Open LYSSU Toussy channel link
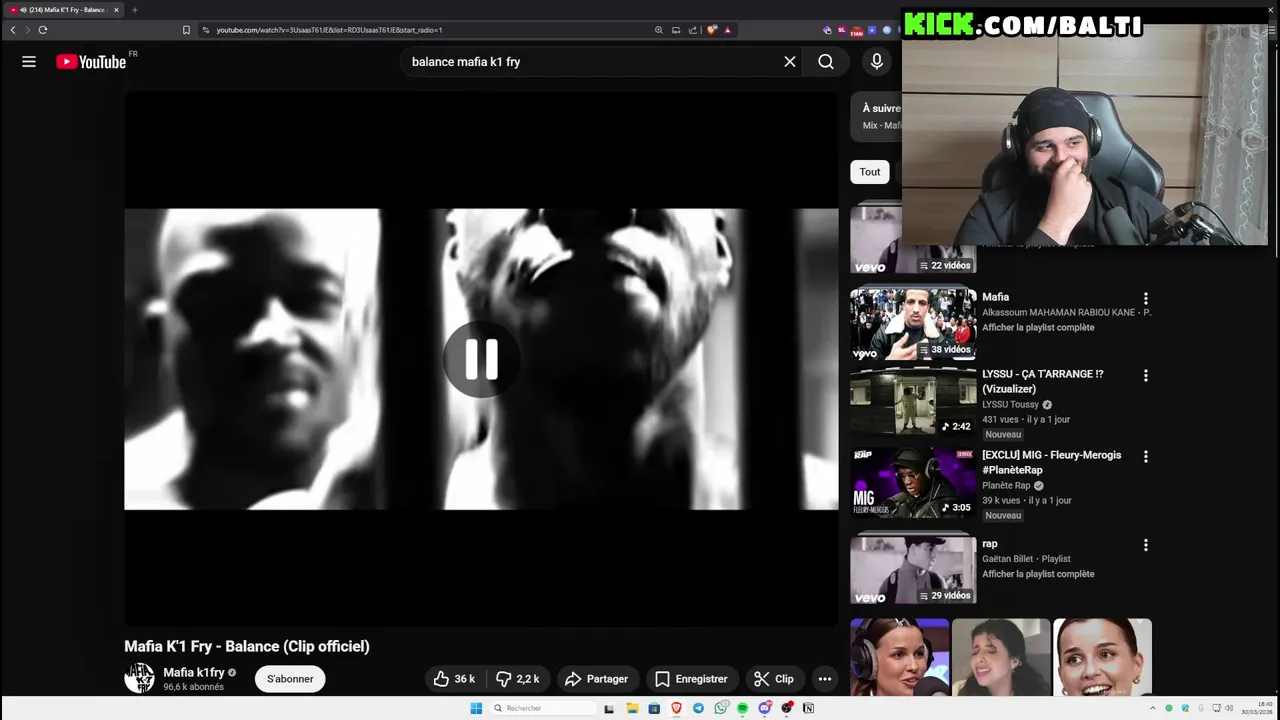Image resolution: width=1280 pixels, height=720 pixels. coord(1010,405)
